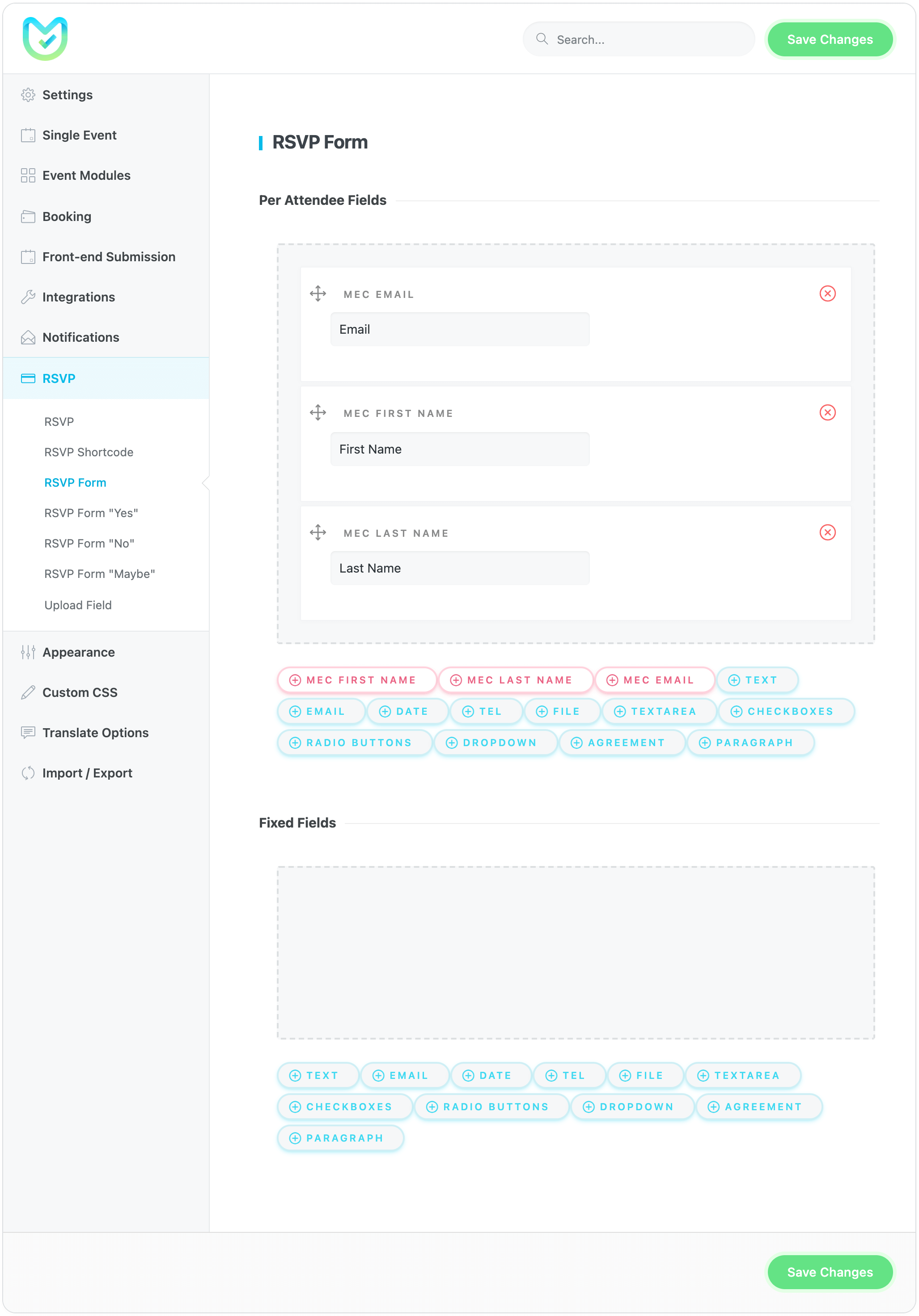919x1316 pixels.
Task: Click the MEC Last Name remove icon
Action: [x=827, y=532]
